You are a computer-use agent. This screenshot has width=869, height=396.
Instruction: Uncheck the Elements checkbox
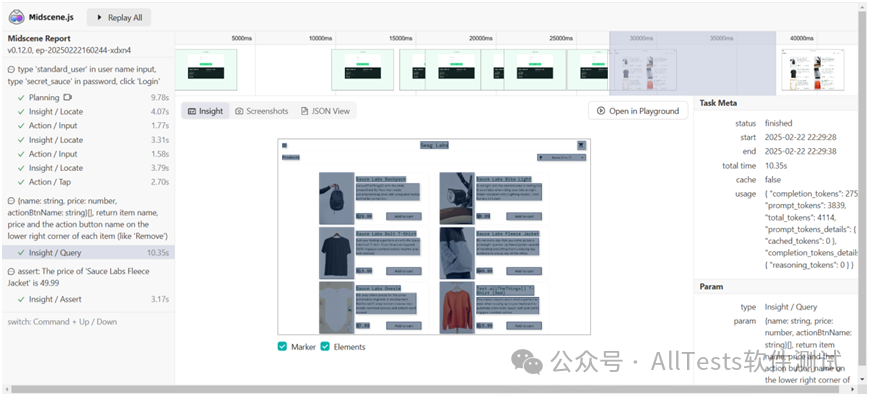[325, 347]
